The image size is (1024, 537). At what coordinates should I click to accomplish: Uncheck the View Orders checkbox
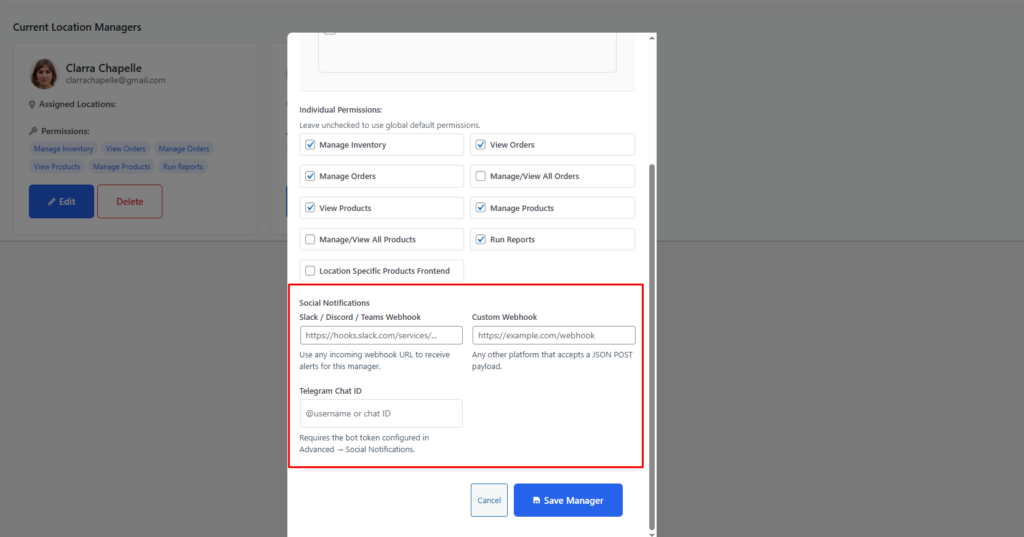481,145
